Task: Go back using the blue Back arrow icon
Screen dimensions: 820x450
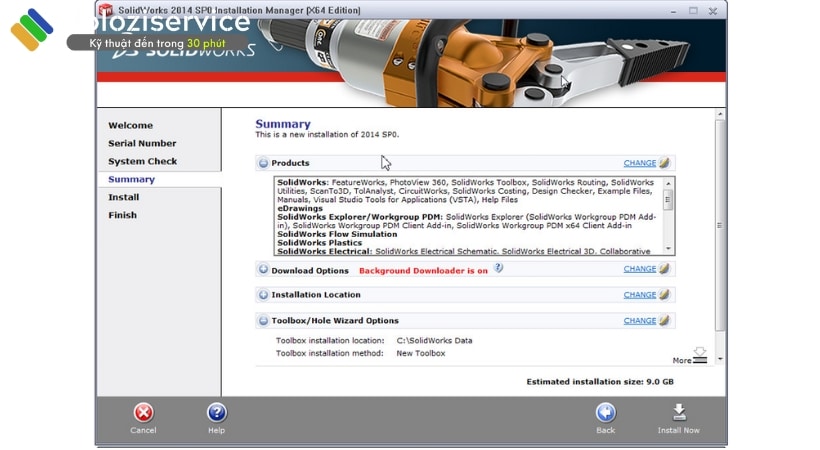Action: pos(605,413)
